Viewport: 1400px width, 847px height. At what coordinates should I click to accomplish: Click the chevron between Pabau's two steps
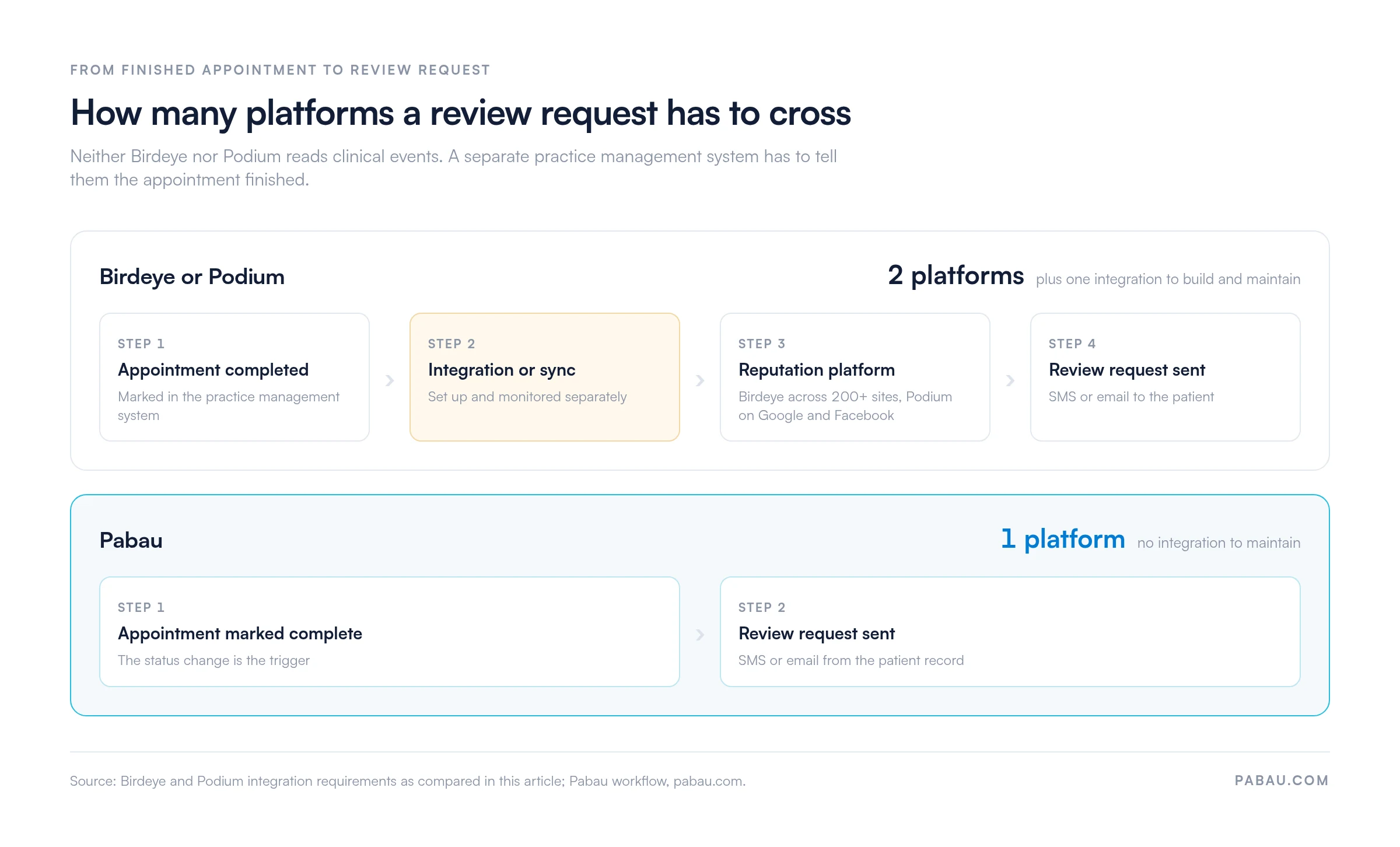tap(700, 635)
